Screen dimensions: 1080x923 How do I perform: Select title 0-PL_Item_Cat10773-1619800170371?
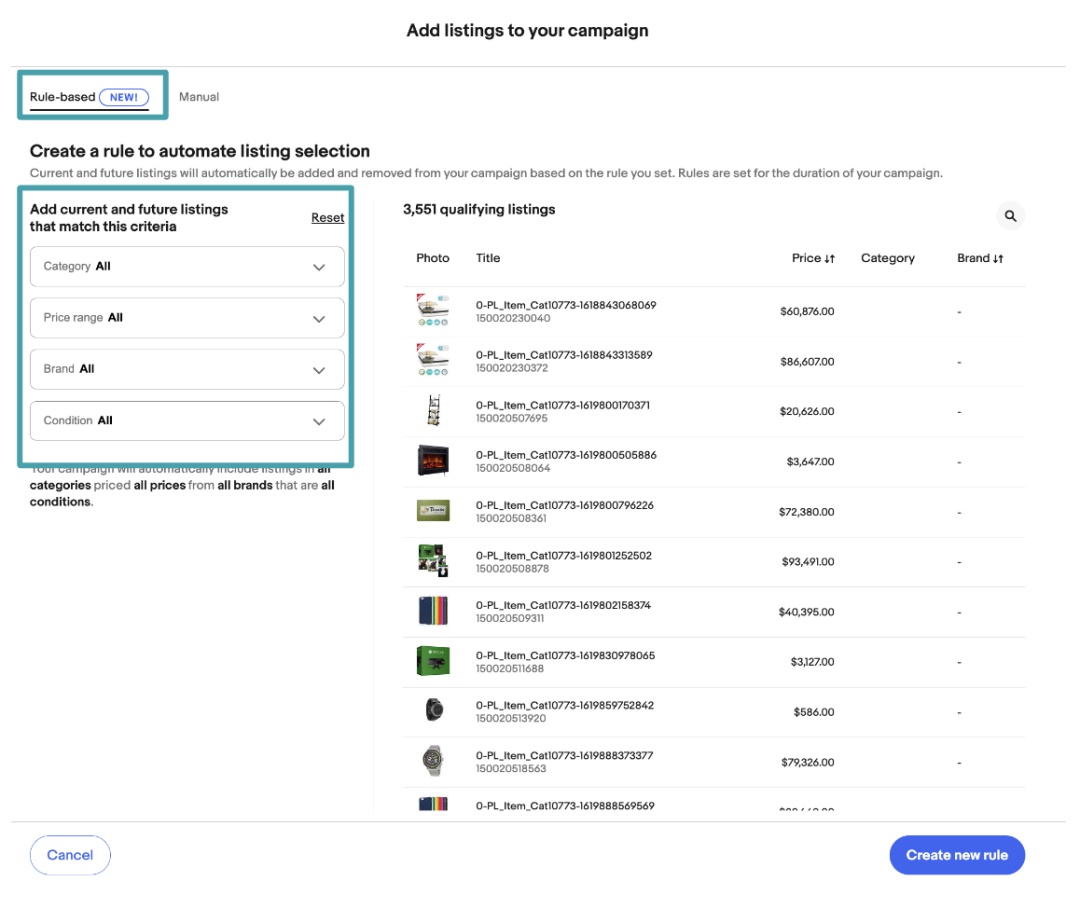point(562,405)
